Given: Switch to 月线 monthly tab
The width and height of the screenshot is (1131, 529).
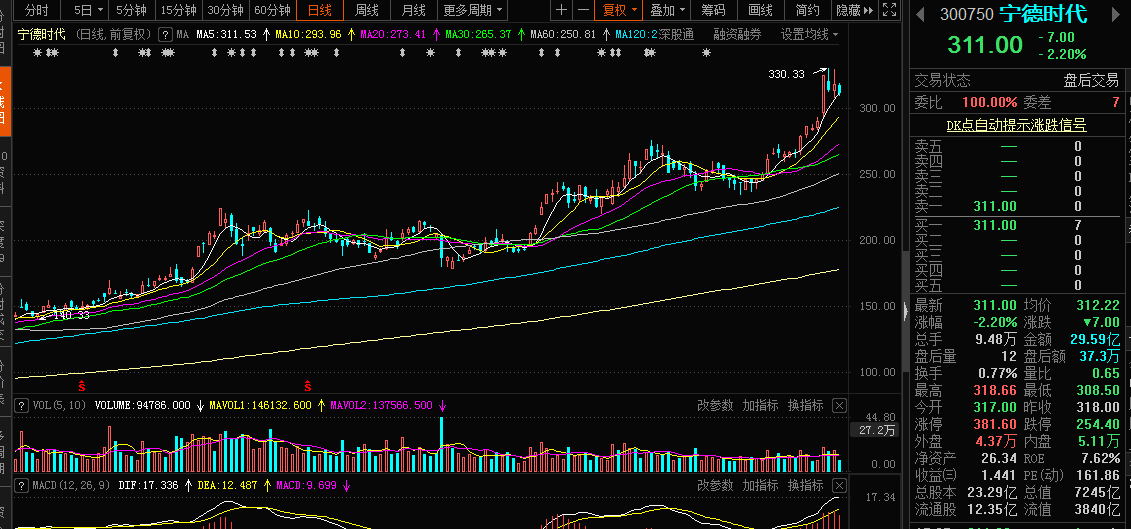Looking at the screenshot, I should (413, 10).
